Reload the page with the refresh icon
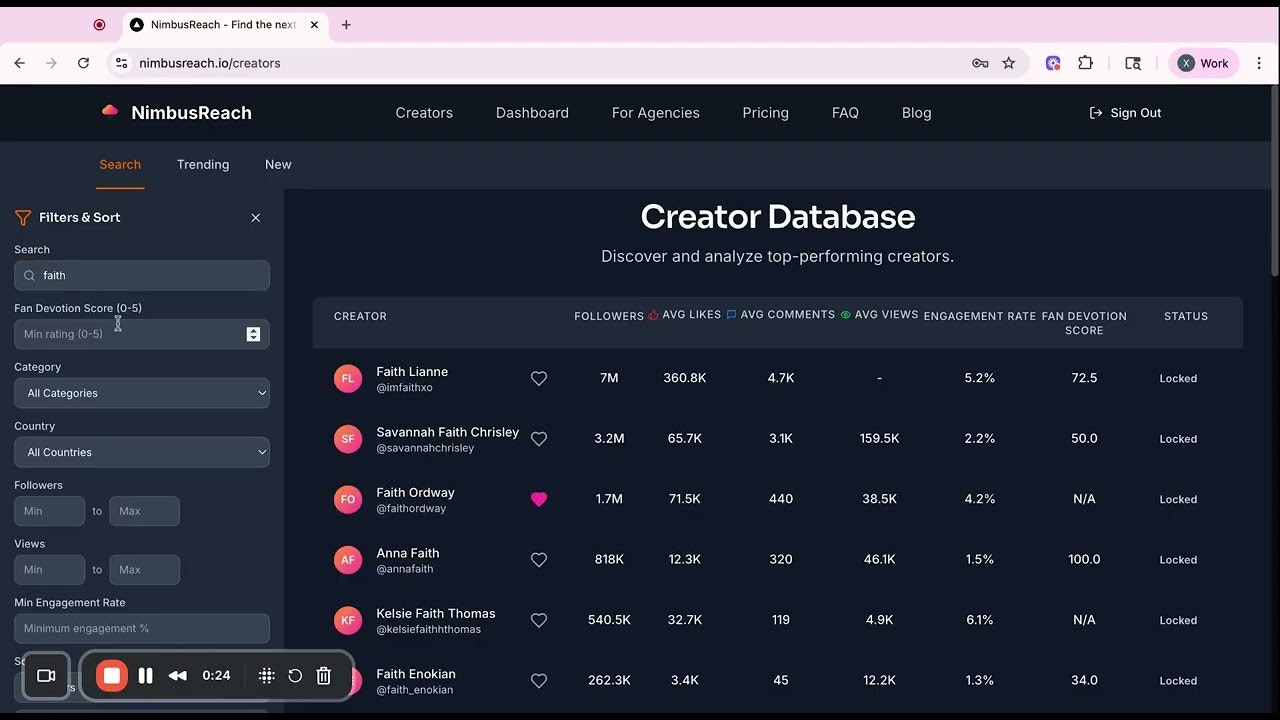Image resolution: width=1280 pixels, height=720 pixels. (84, 63)
